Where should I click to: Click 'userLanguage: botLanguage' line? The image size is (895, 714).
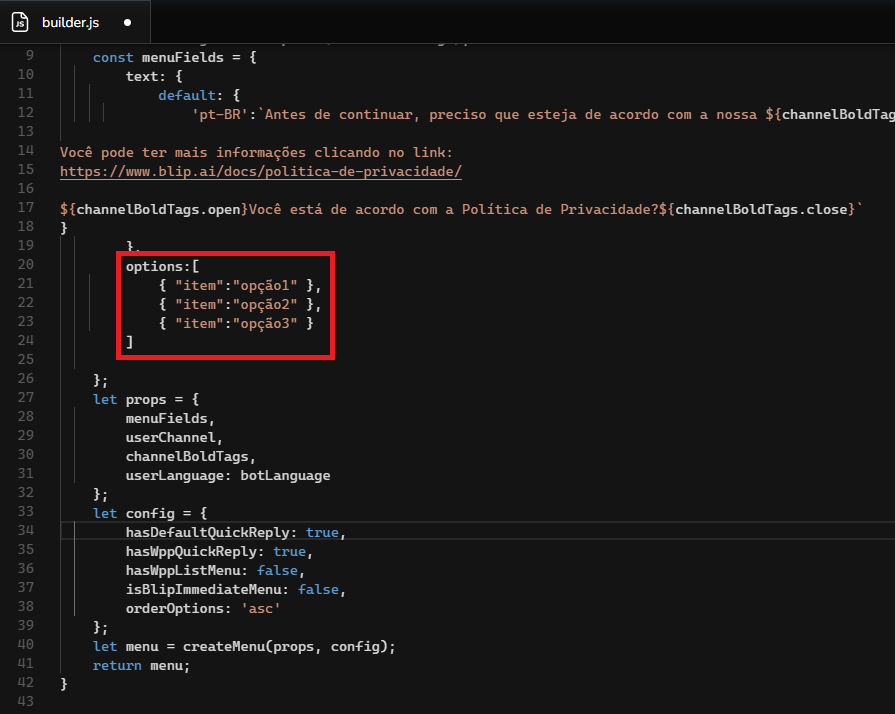point(228,475)
